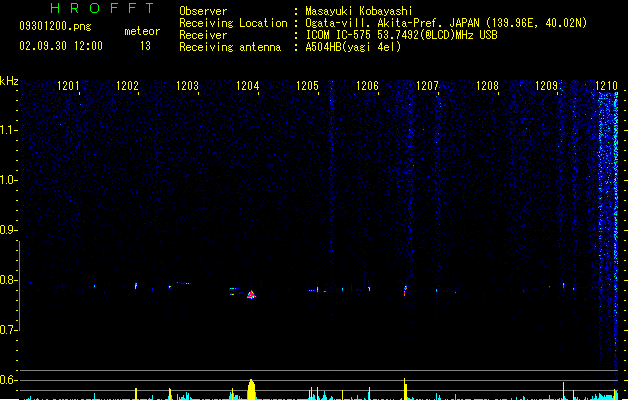The height and width of the screenshot is (400, 629).
Task: Click the 'Receiver' field label
Action: tap(203, 35)
